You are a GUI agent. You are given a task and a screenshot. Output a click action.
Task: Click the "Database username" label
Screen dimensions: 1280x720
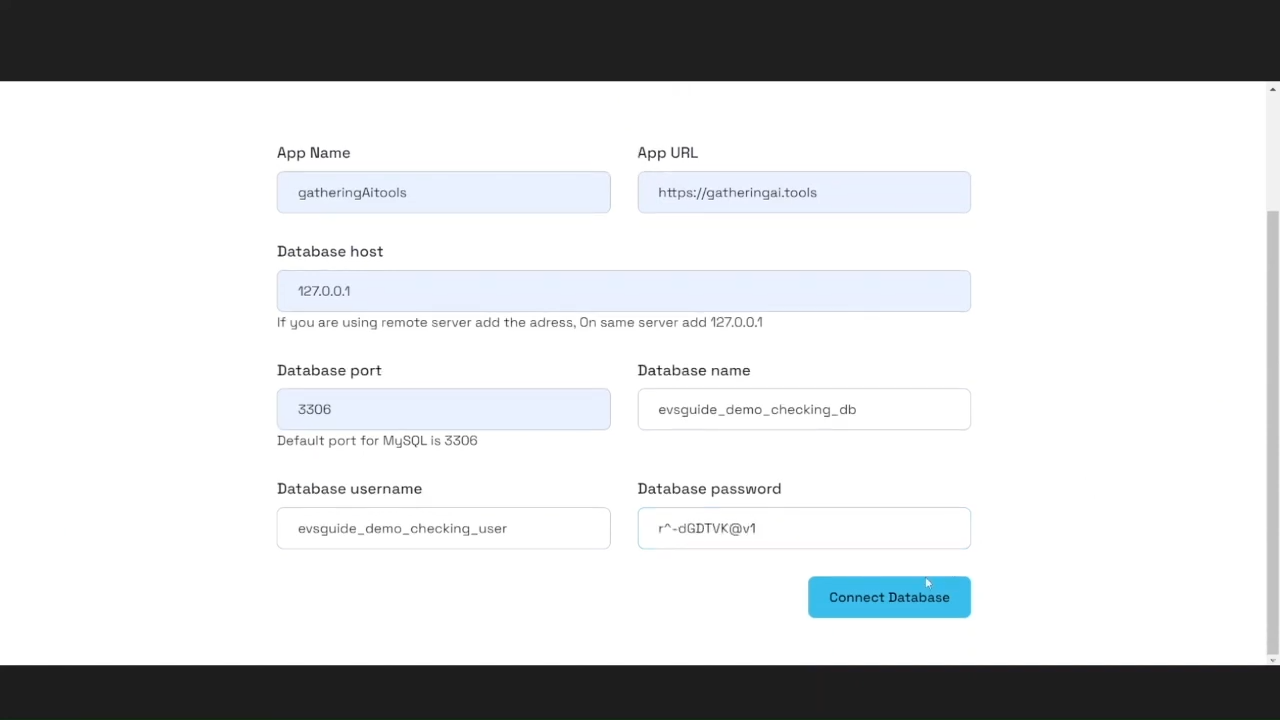click(x=349, y=489)
